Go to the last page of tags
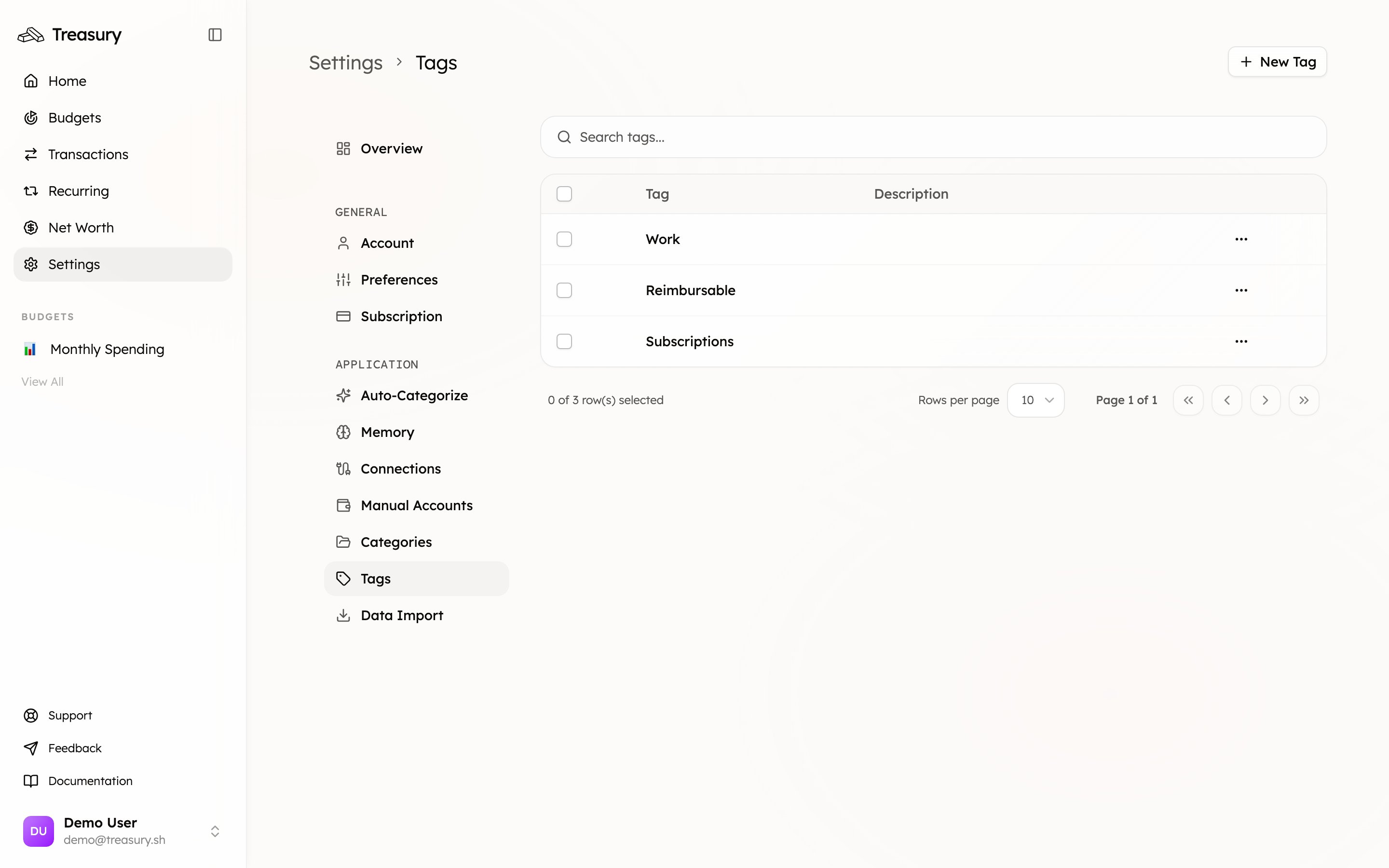The height and width of the screenshot is (868, 1389). (x=1304, y=400)
